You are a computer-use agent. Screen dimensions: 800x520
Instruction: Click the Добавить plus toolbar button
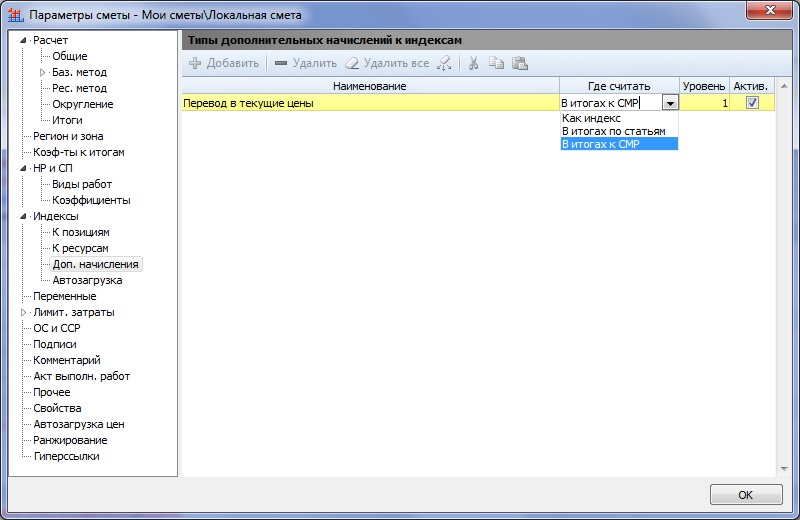click(224, 63)
